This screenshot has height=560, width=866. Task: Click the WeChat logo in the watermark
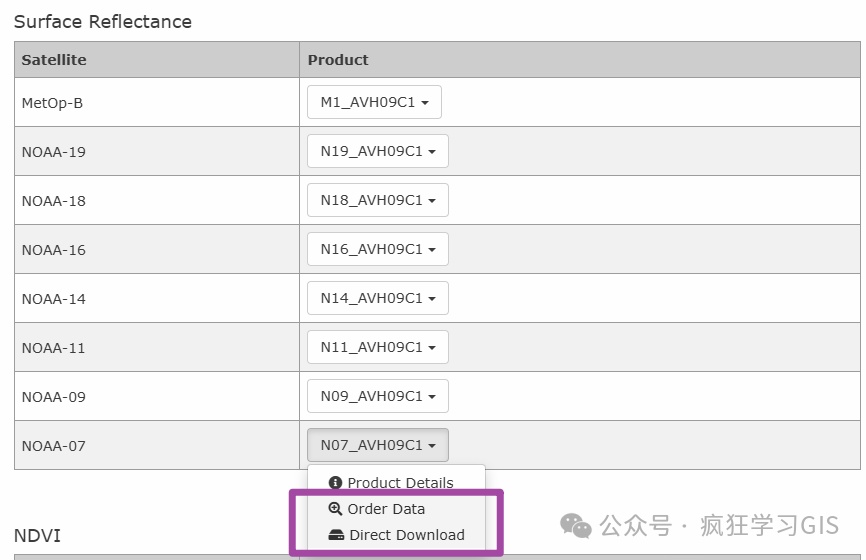point(575,525)
